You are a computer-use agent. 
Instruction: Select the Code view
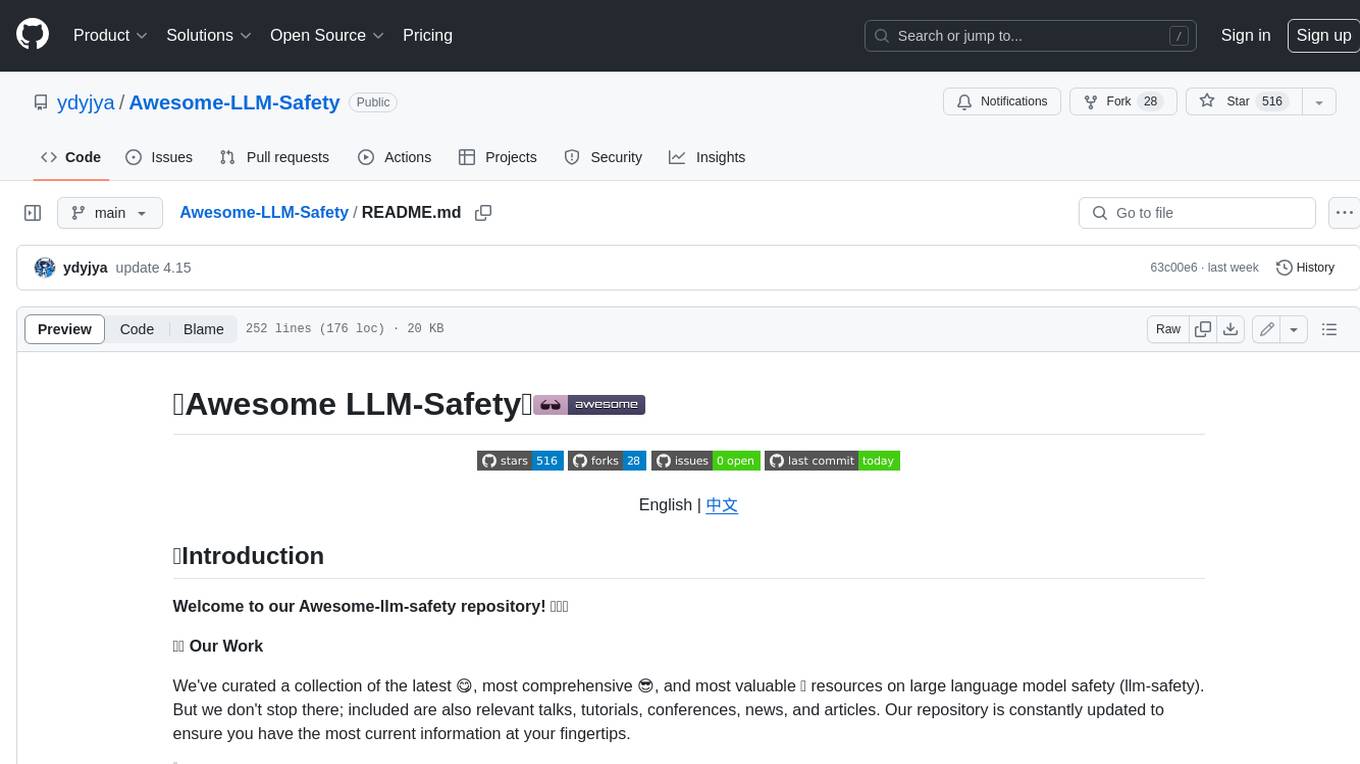137,329
